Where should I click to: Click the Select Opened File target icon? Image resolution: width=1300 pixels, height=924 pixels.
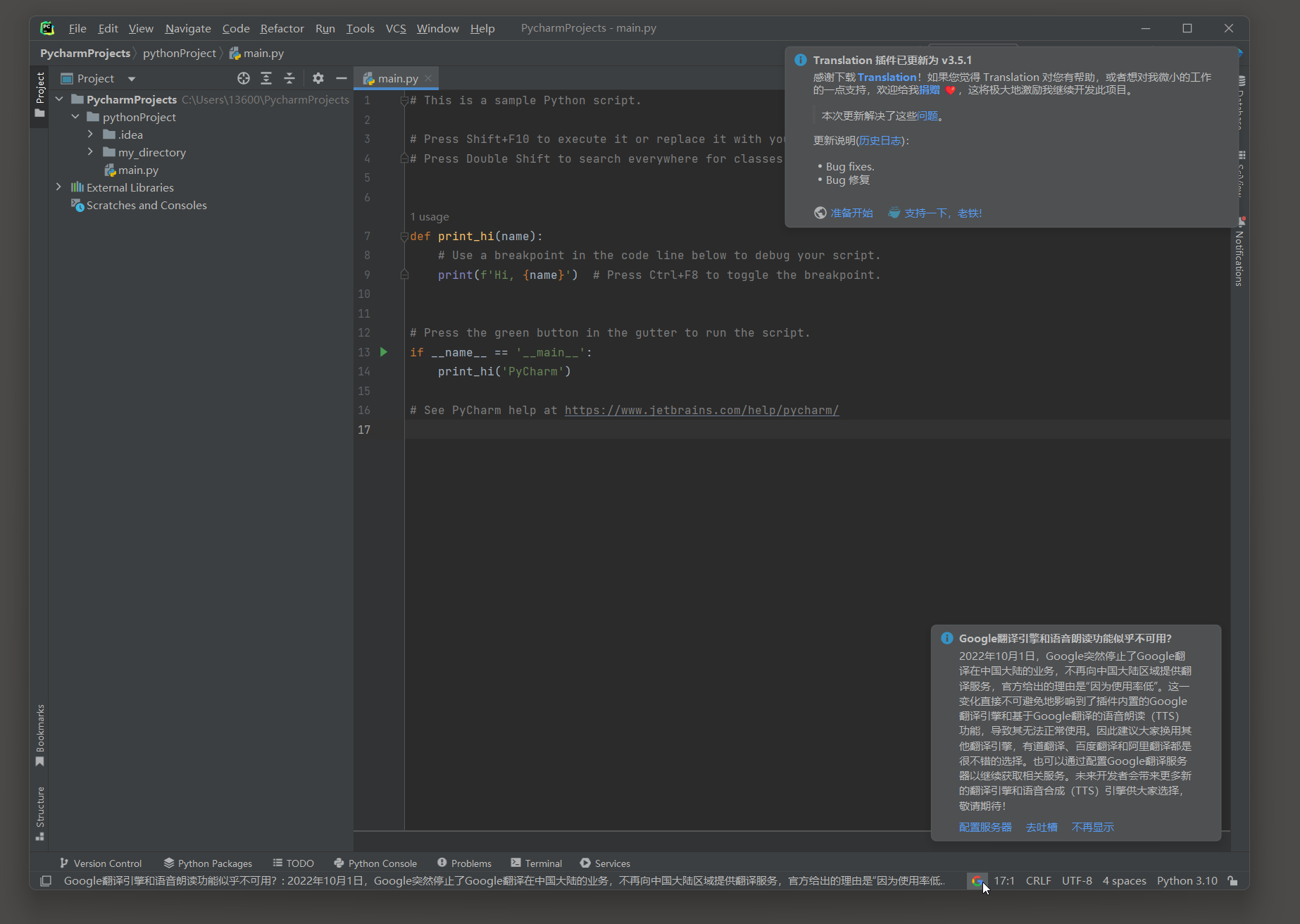[x=244, y=78]
